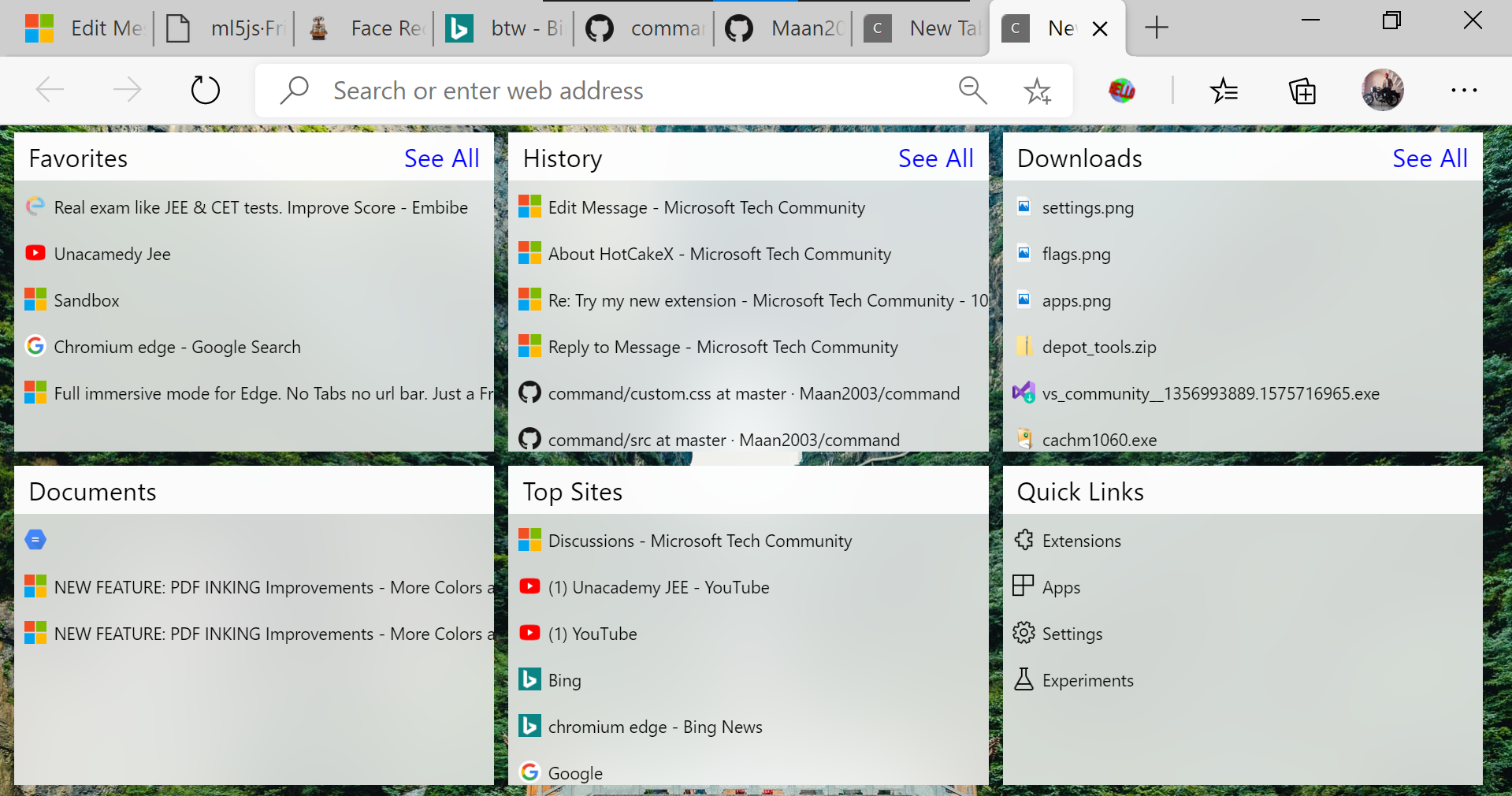Open the Collections panel
The height and width of the screenshot is (796, 1512).
point(1302,91)
